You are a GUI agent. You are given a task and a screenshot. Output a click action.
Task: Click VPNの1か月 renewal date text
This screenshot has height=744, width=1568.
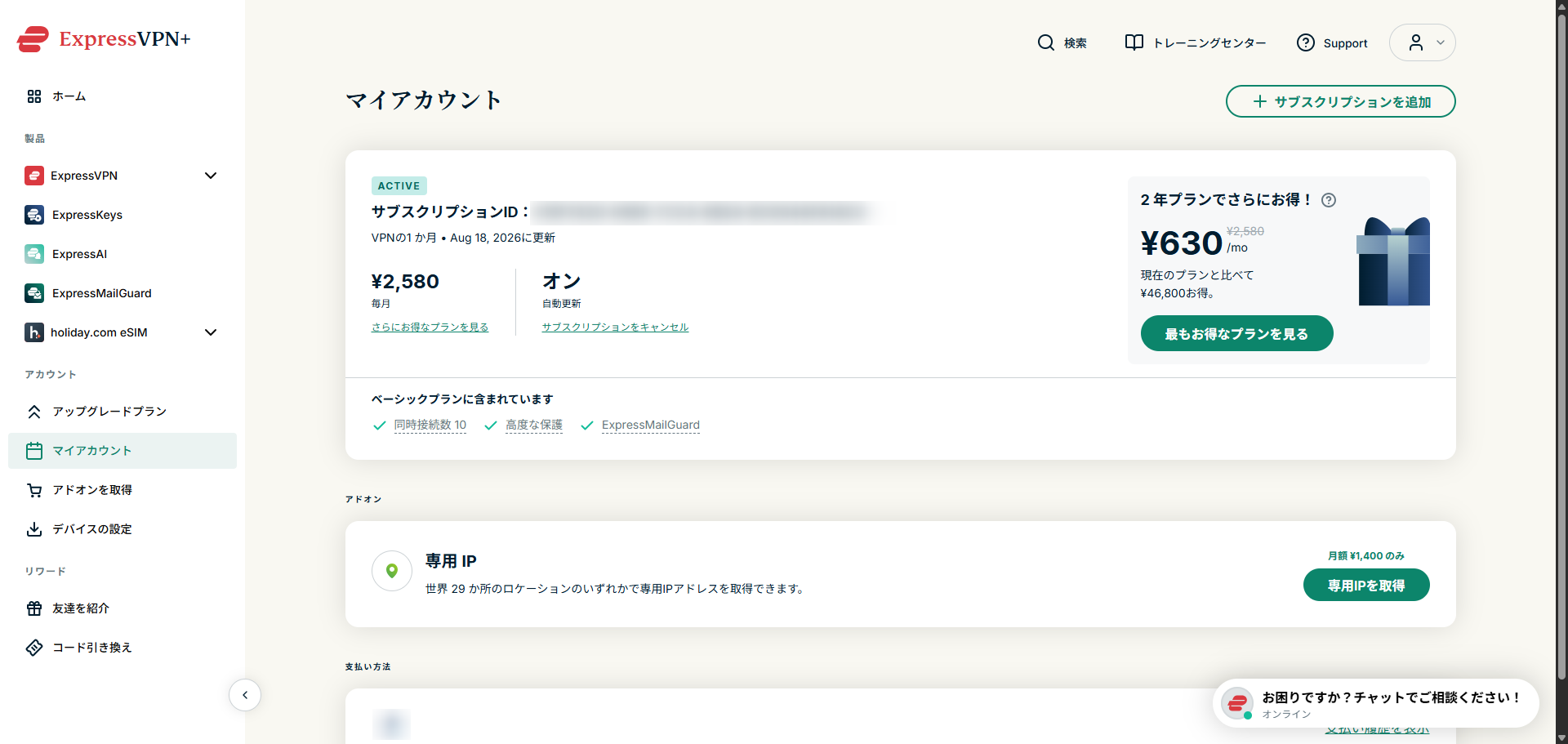tap(463, 238)
